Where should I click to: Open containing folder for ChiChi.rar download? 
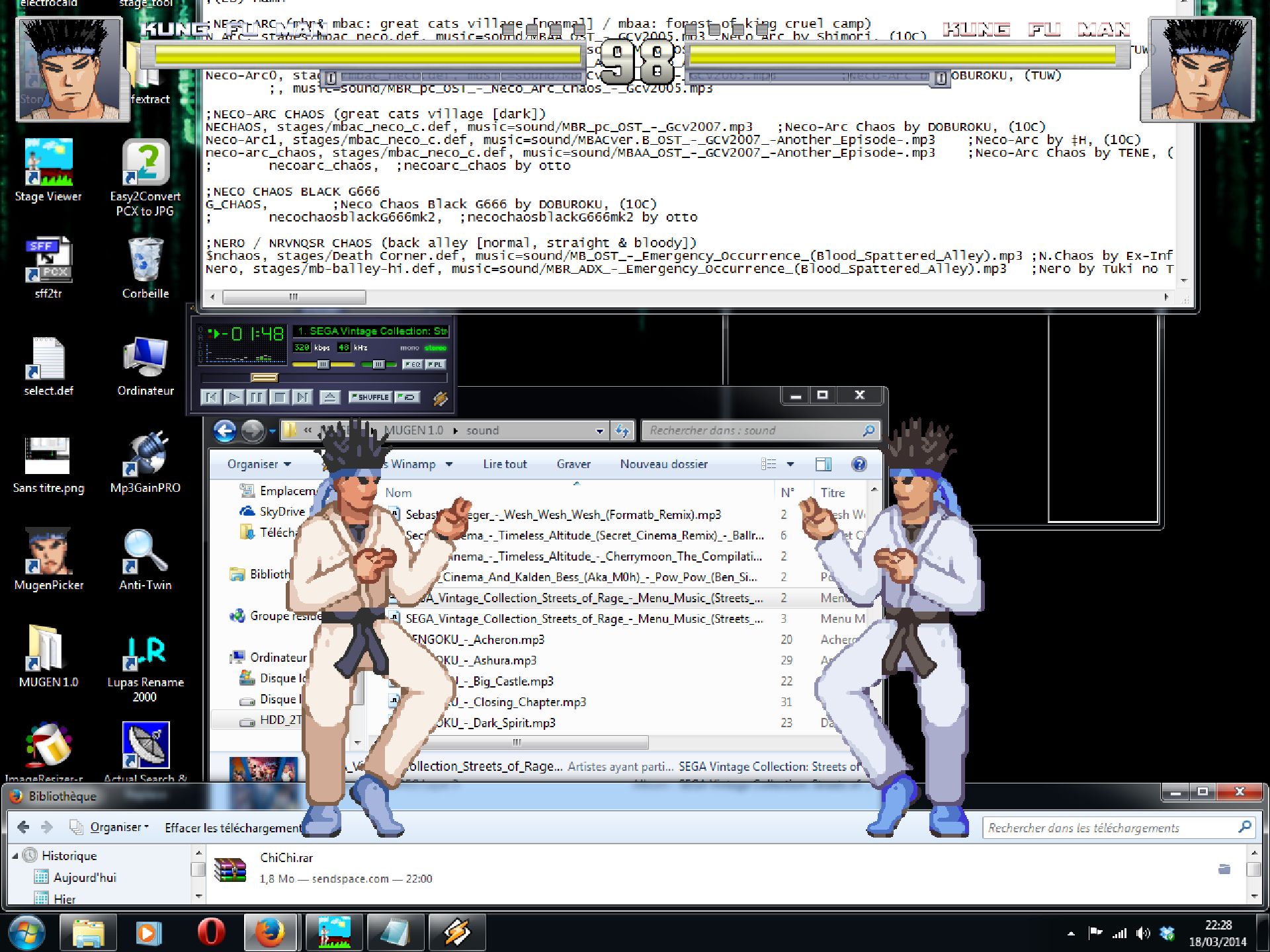[1224, 869]
